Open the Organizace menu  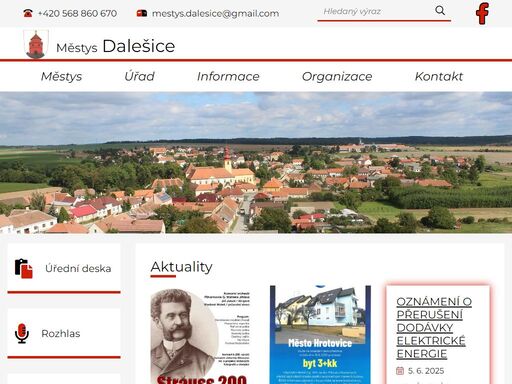(337, 76)
